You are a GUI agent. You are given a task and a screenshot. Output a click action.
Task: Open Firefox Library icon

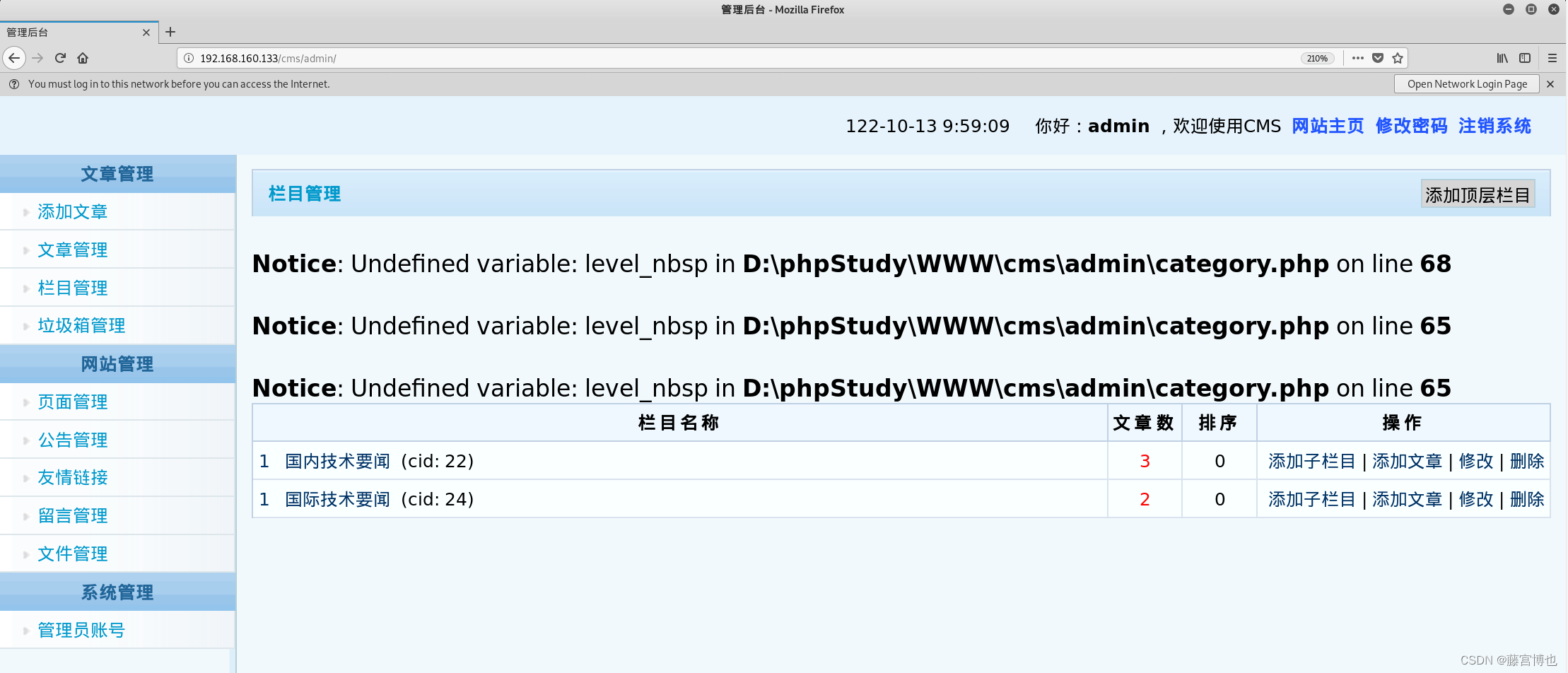tap(1502, 58)
